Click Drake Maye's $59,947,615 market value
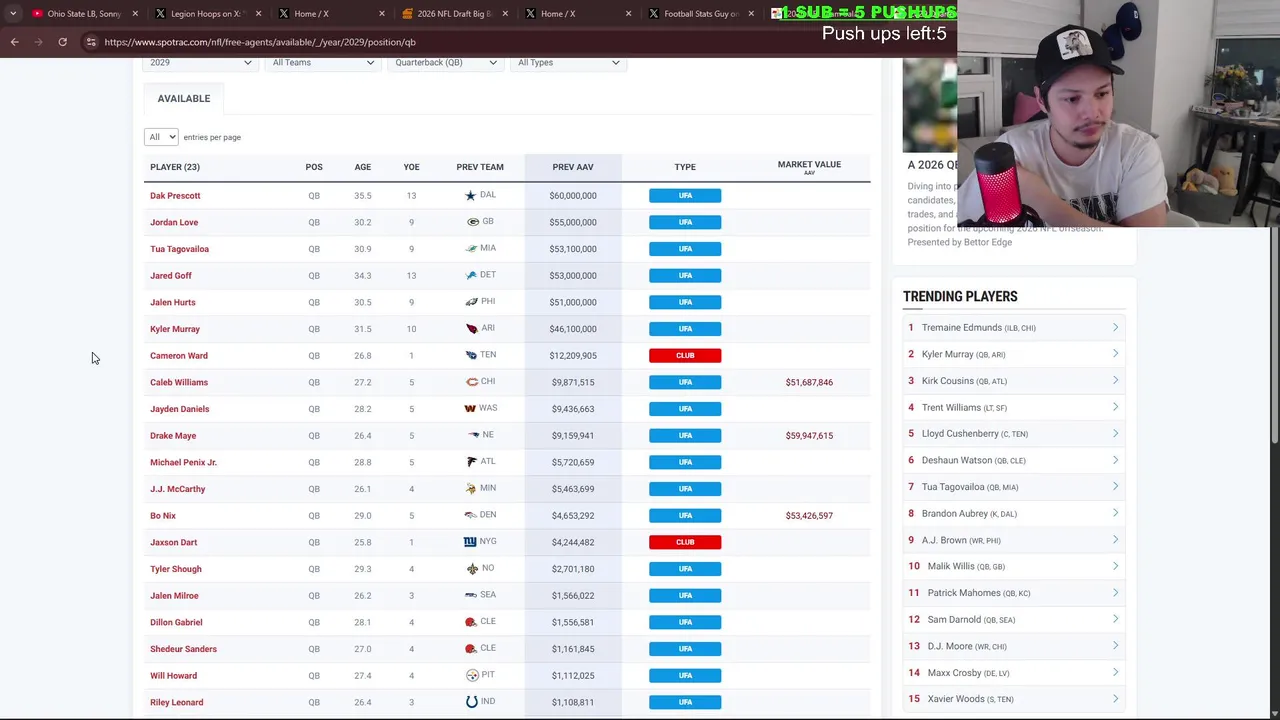The height and width of the screenshot is (720, 1280). [809, 436]
